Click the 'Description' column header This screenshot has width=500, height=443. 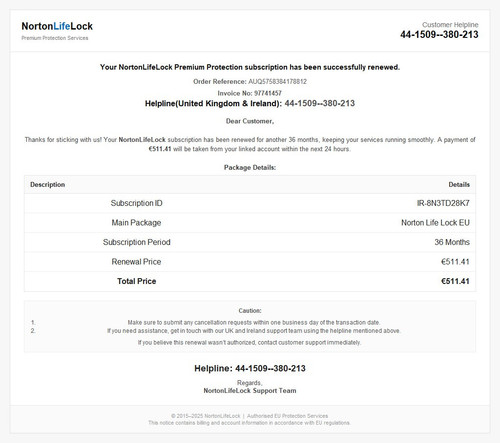[48, 185]
